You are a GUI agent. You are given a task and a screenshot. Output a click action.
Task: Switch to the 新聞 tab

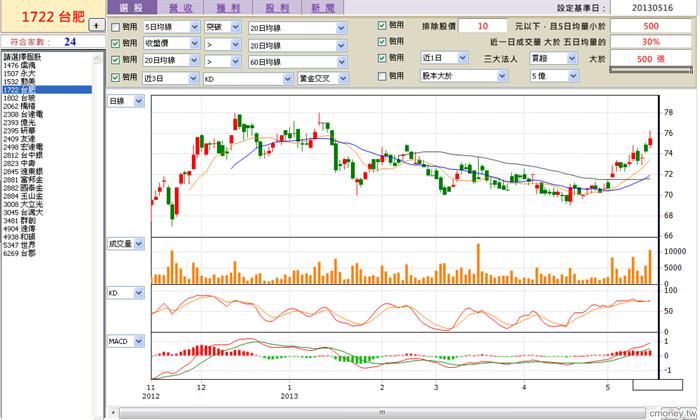click(322, 8)
